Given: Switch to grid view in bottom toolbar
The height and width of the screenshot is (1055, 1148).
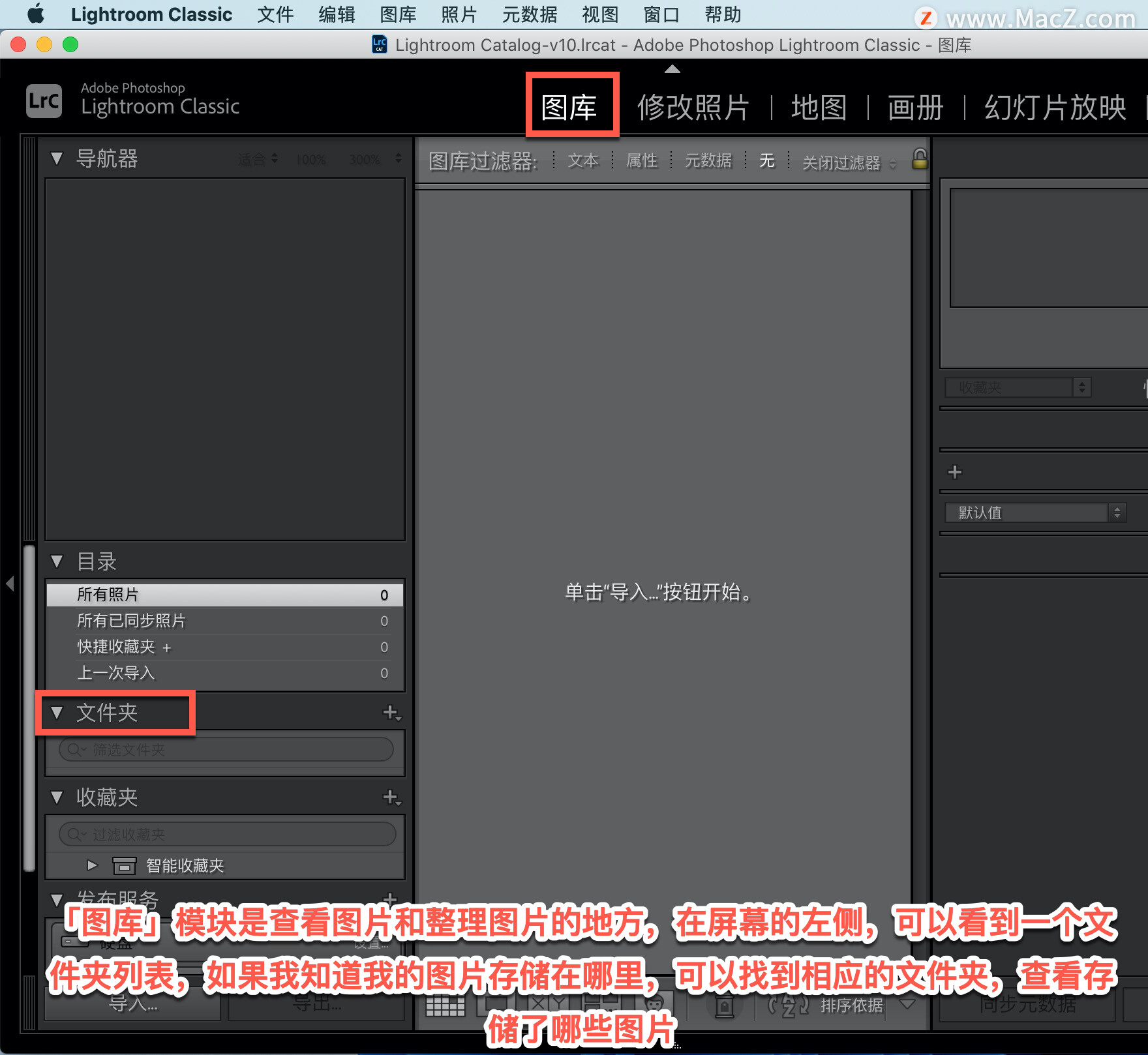Looking at the screenshot, I should pyautogui.click(x=445, y=1005).
